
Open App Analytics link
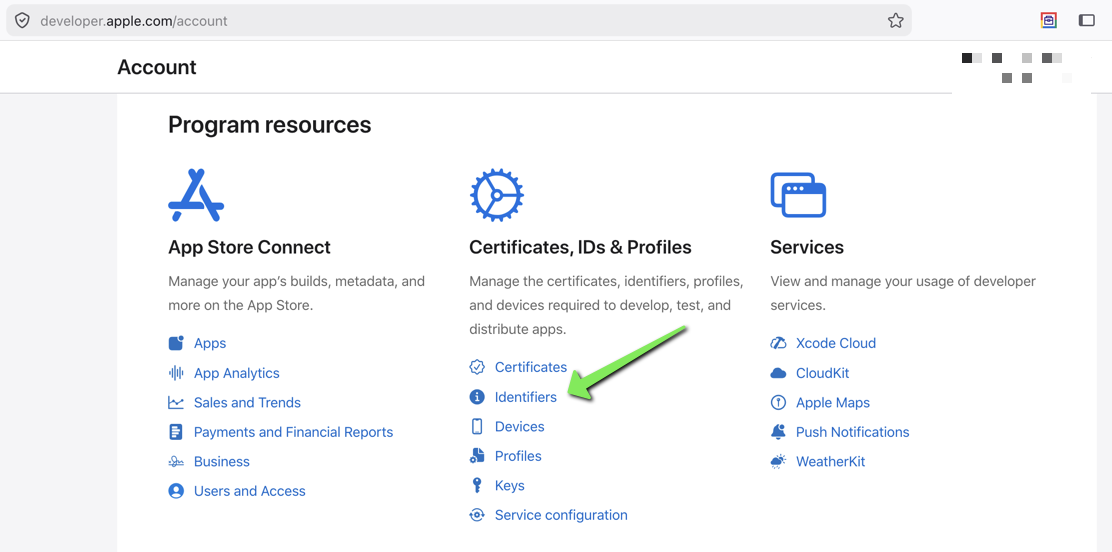237,373
